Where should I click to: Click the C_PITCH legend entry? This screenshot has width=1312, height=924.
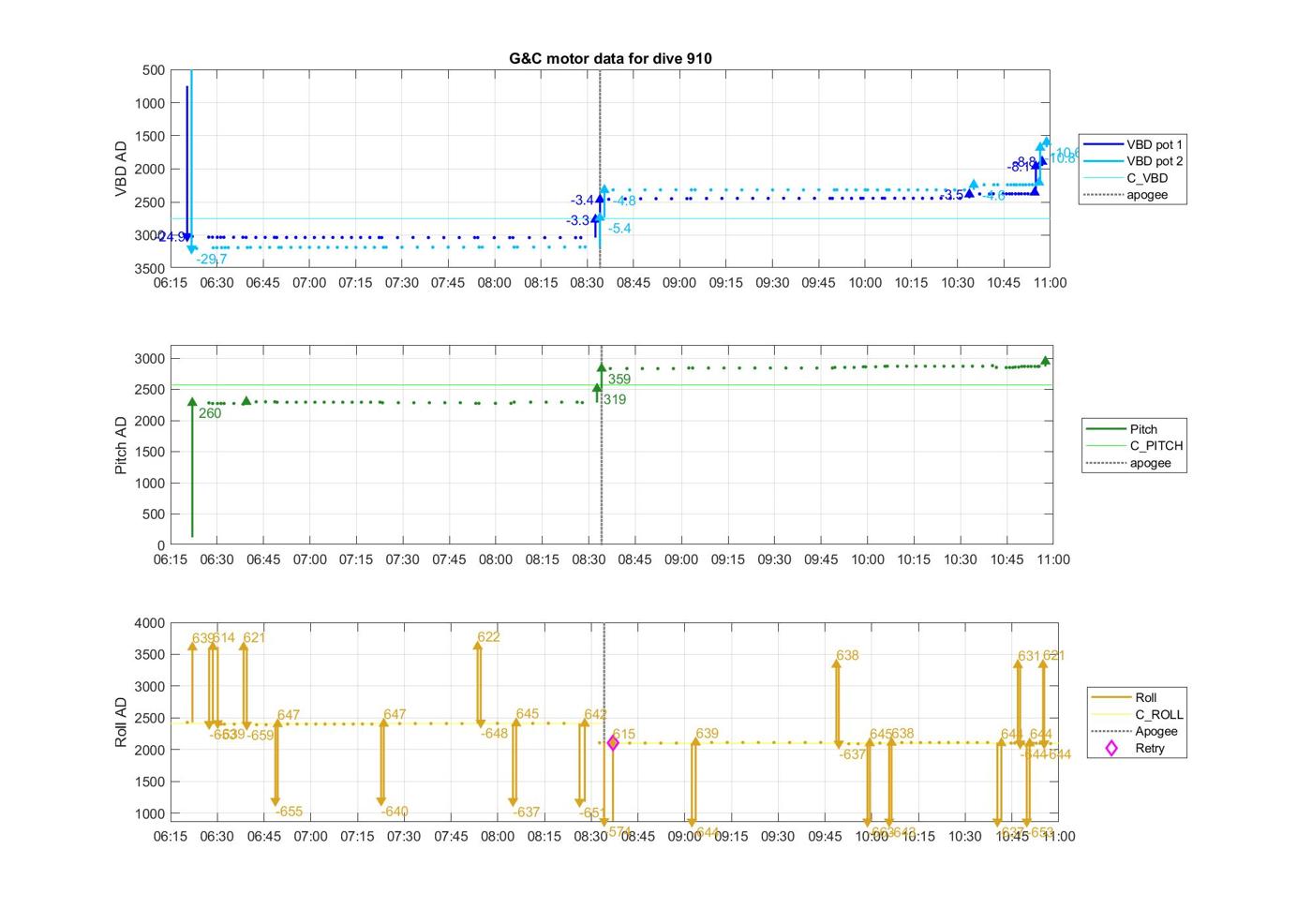(1134, 446)
